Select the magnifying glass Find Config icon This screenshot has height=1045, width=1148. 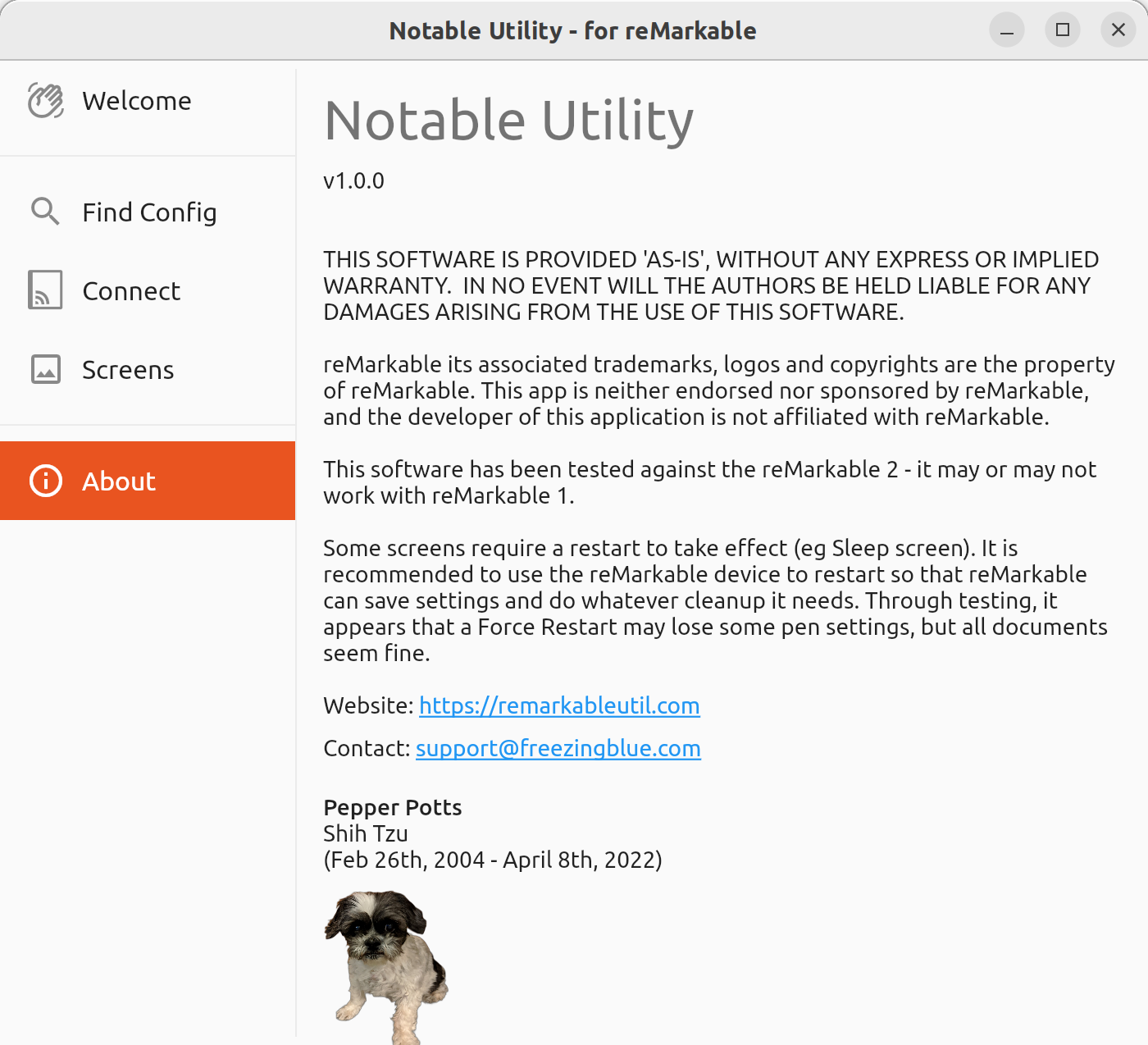click(45, 212)
